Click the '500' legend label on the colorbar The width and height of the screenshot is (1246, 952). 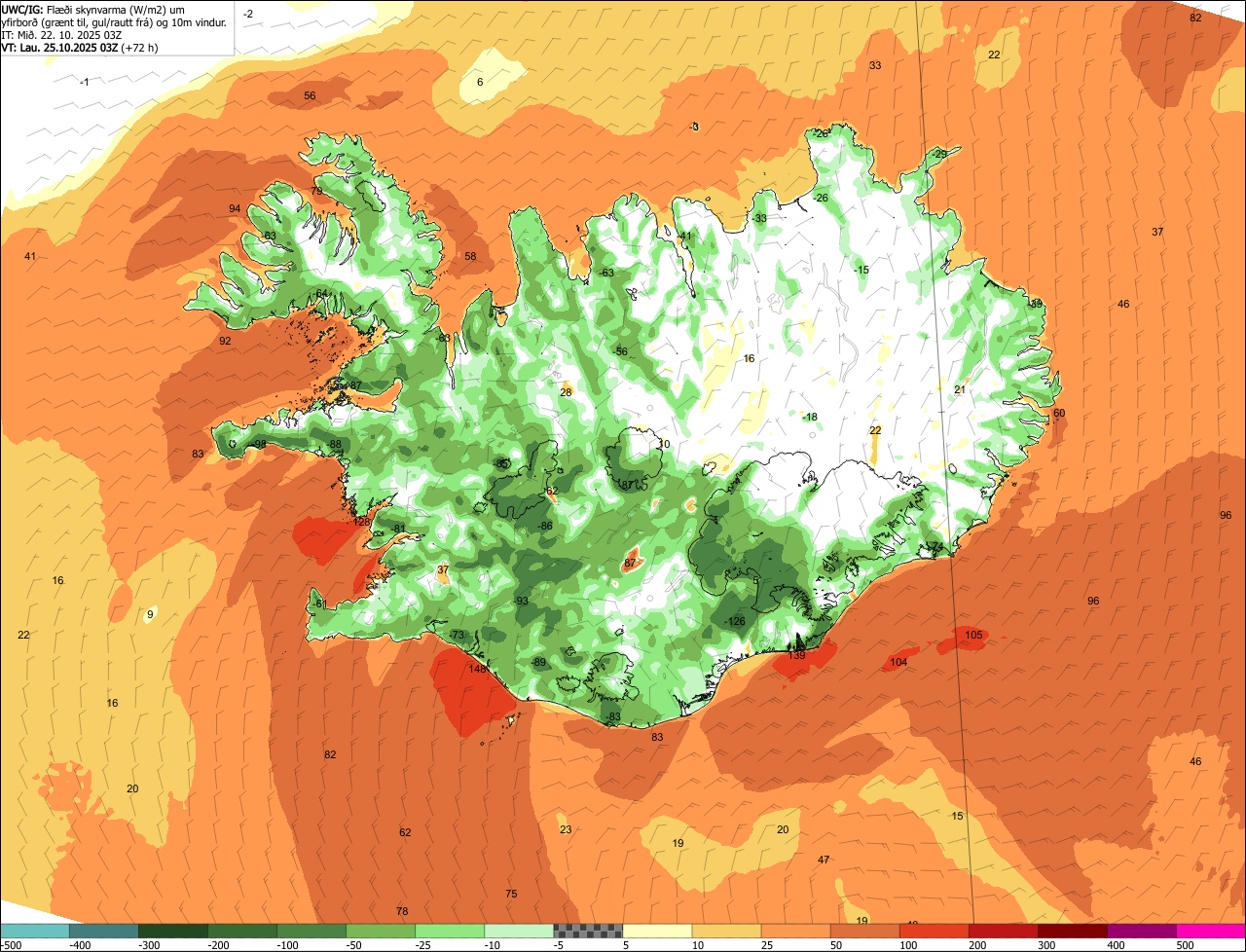[1186, 945]
